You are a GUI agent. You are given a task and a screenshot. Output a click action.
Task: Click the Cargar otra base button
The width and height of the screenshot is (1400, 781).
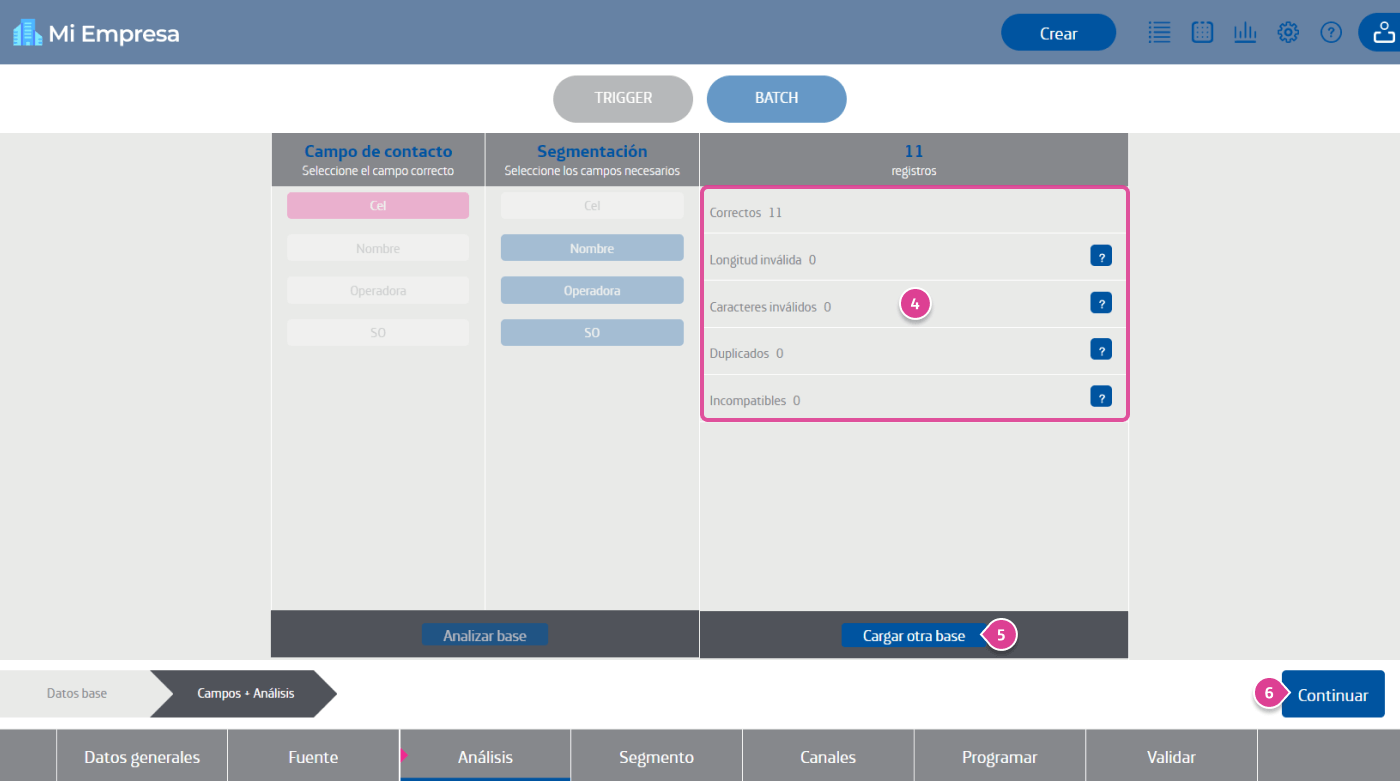(x=914, y=636)
